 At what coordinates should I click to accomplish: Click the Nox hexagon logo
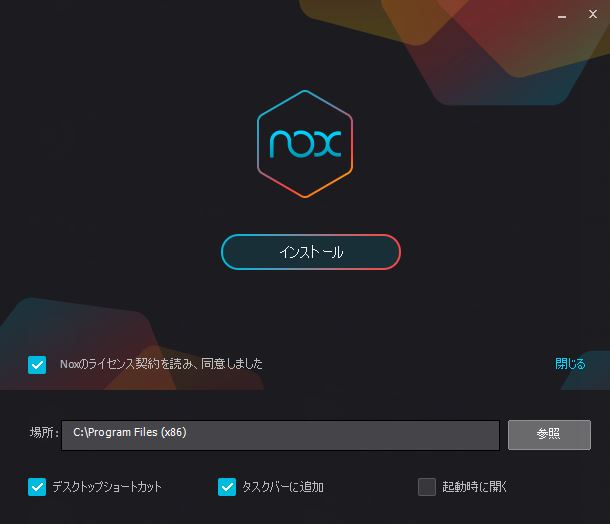(305, 144)
